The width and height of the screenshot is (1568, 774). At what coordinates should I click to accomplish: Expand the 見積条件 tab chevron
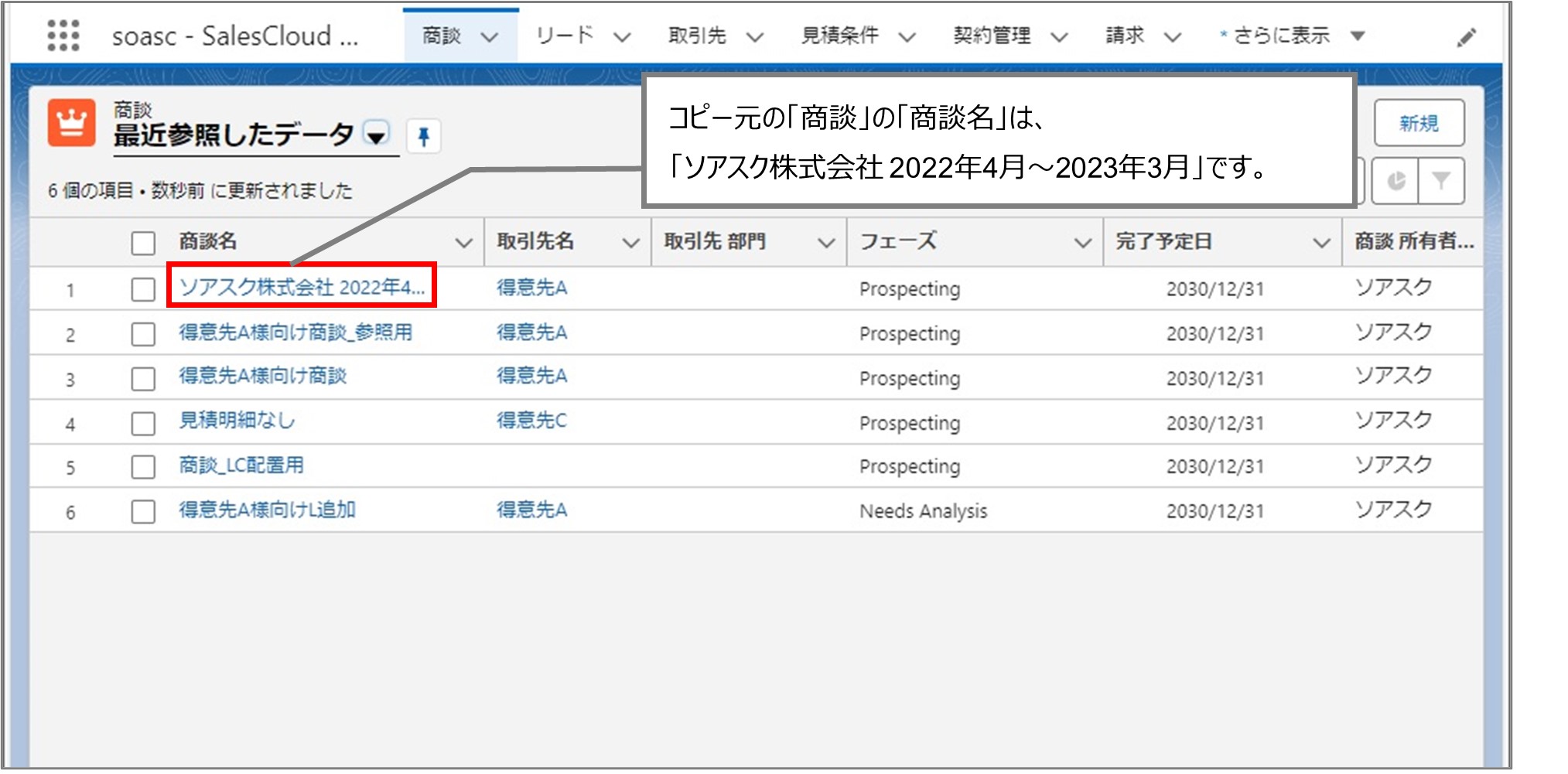907,36
